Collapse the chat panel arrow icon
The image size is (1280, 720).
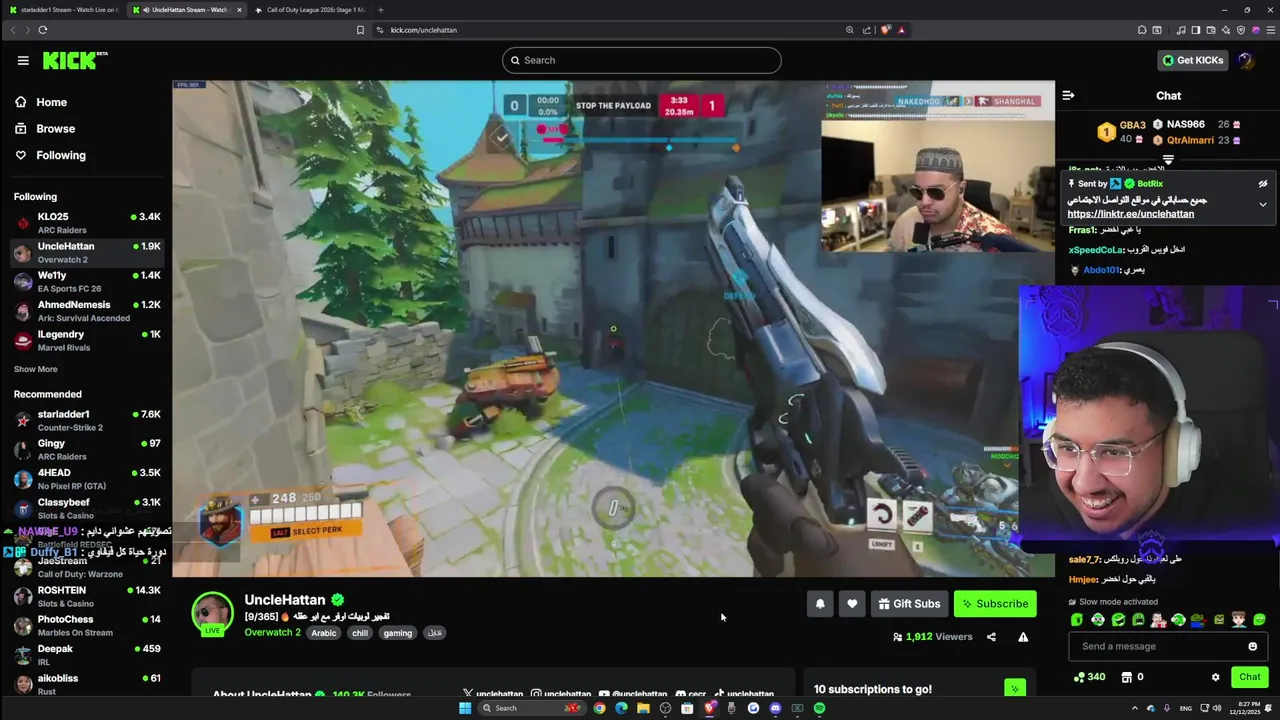click(1068, 96)
